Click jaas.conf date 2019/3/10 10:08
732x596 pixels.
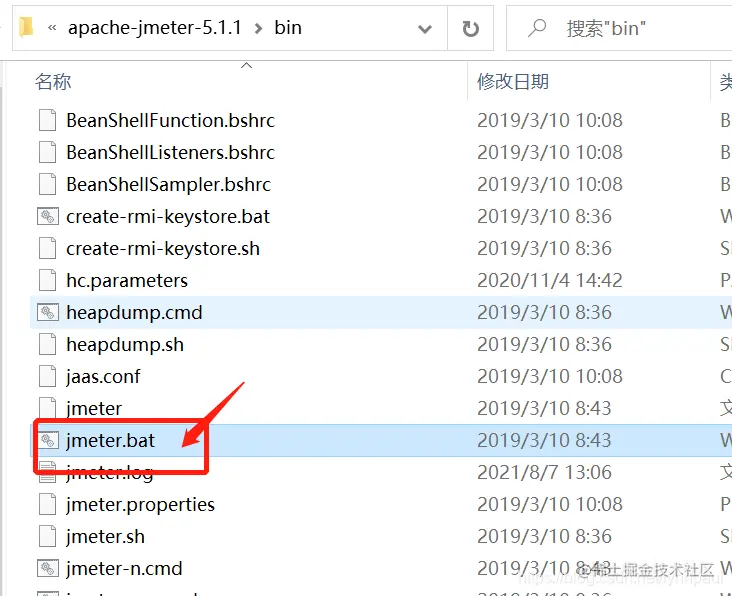pos(550,376)
